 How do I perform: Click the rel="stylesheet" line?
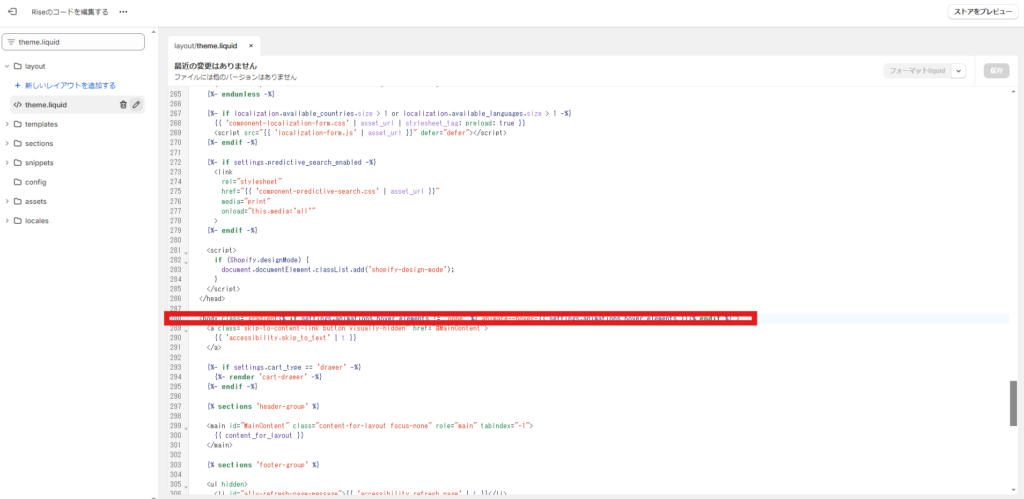click(251, 182)
